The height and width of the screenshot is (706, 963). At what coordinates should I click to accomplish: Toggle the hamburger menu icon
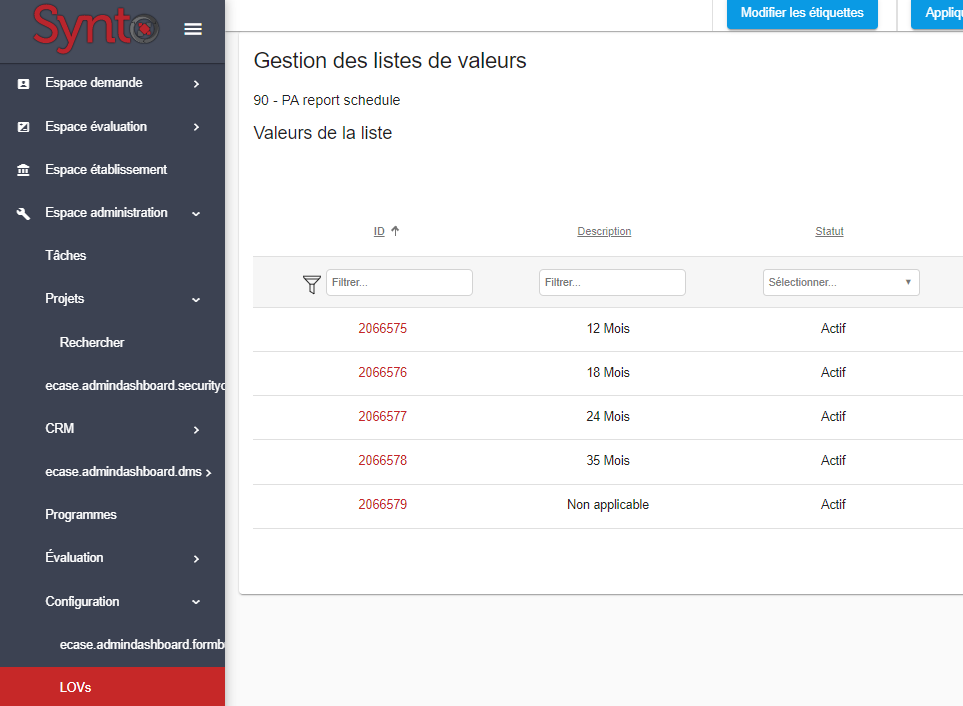(193, 29)
